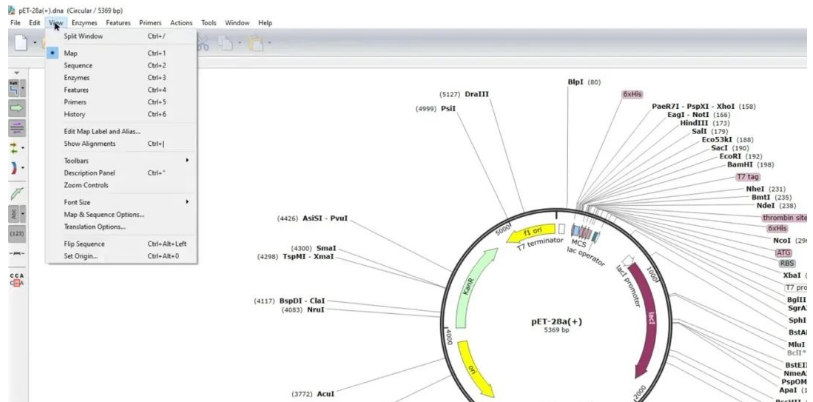Click the HindIII enzyme site label
Screen dimensions: 813x402
click(694, 123)
